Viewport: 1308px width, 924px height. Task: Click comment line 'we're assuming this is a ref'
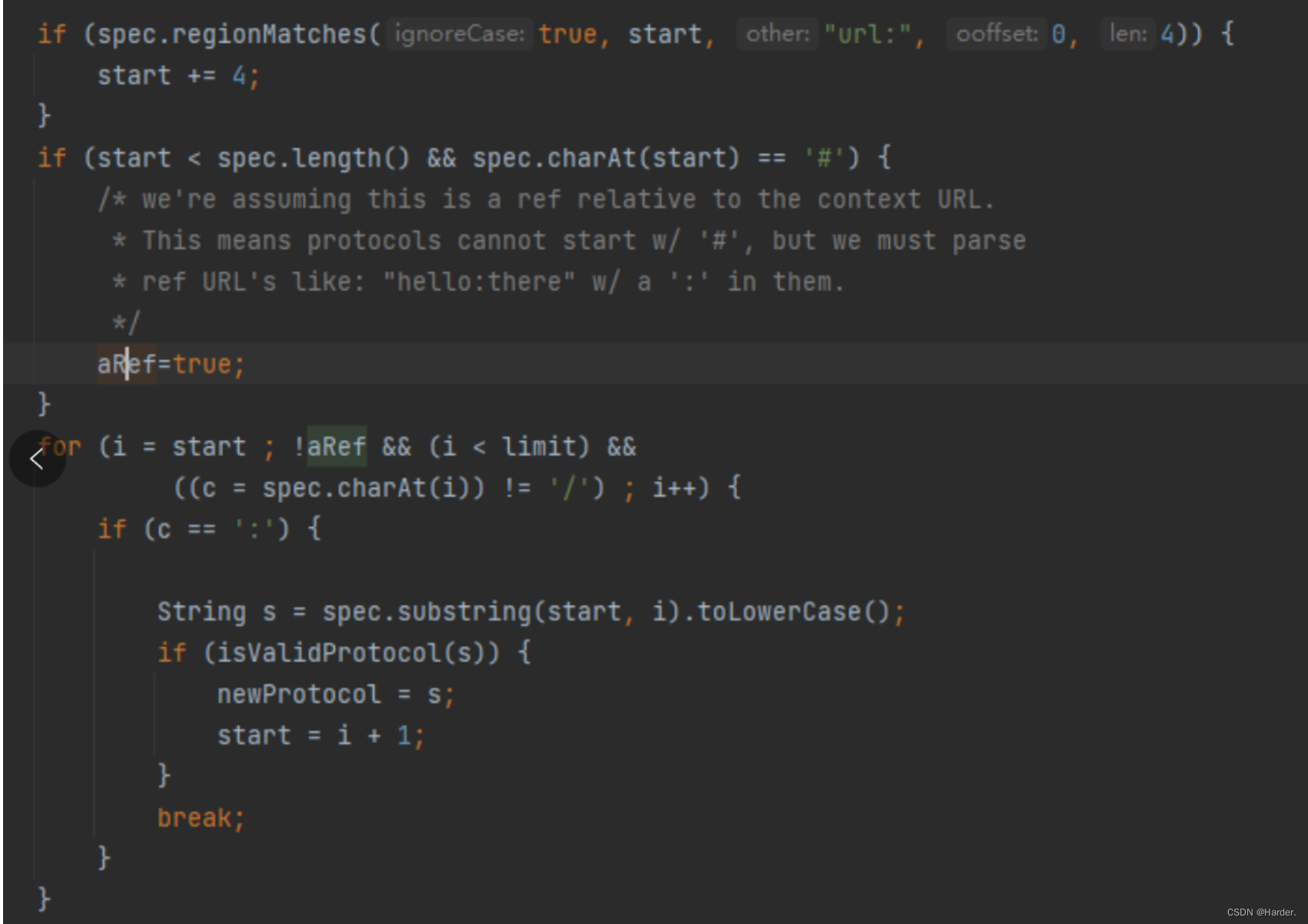pyautogui.click(x=546, y=200)
